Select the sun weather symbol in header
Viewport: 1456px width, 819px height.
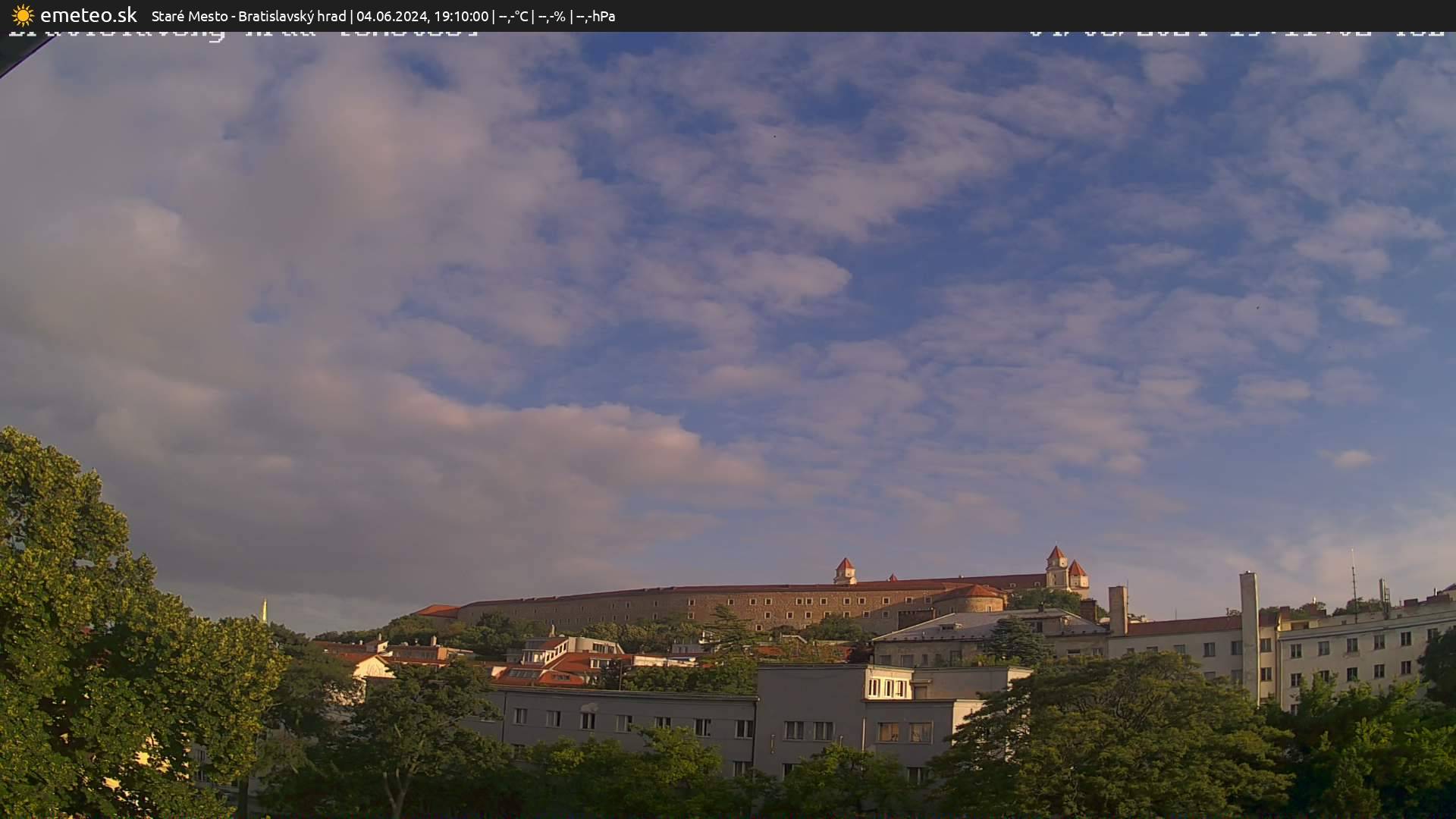[21, 15]
